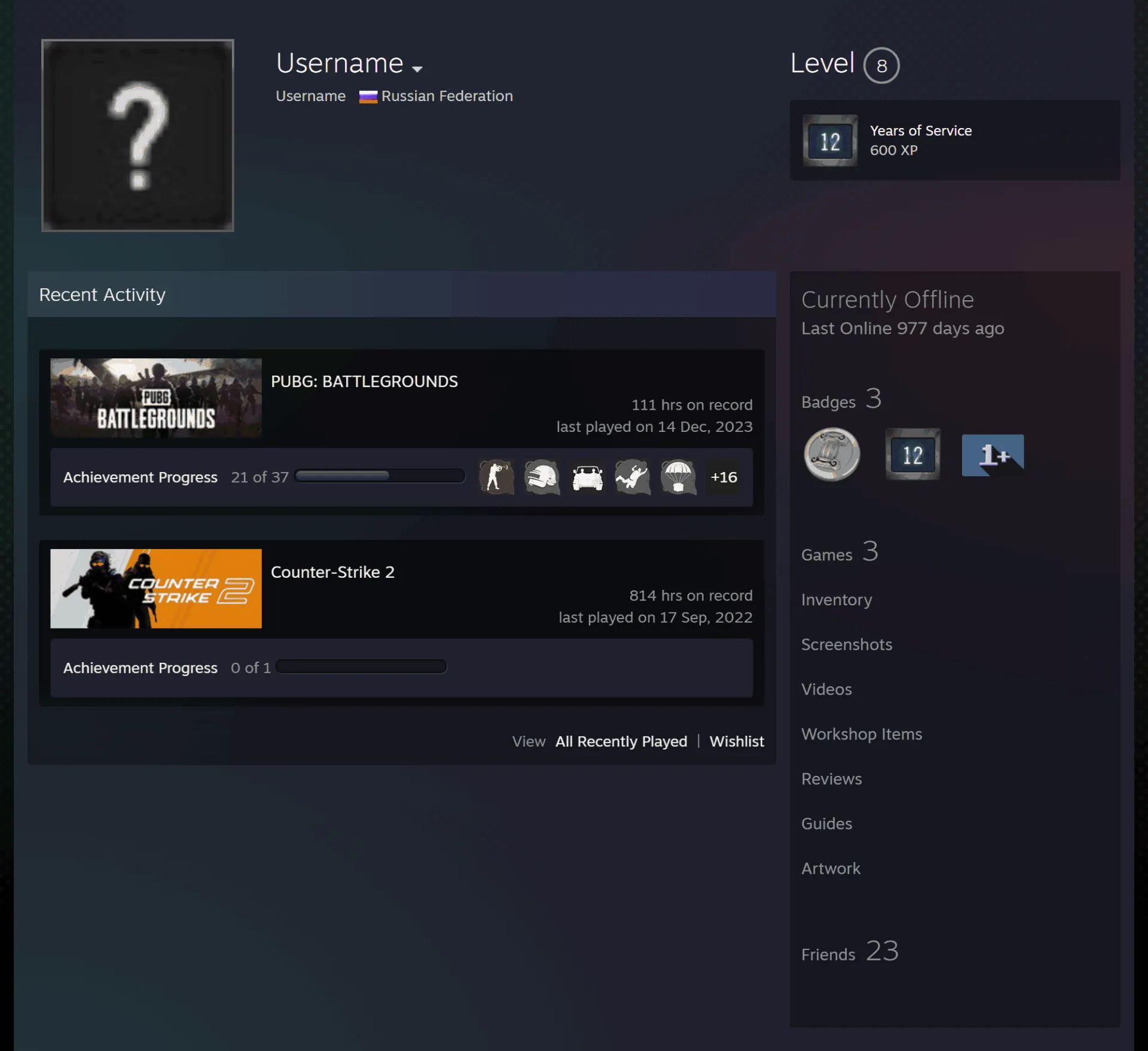Open the Games 3 link
This screenshot has width=1148, height=1051.
click(839, 552)
